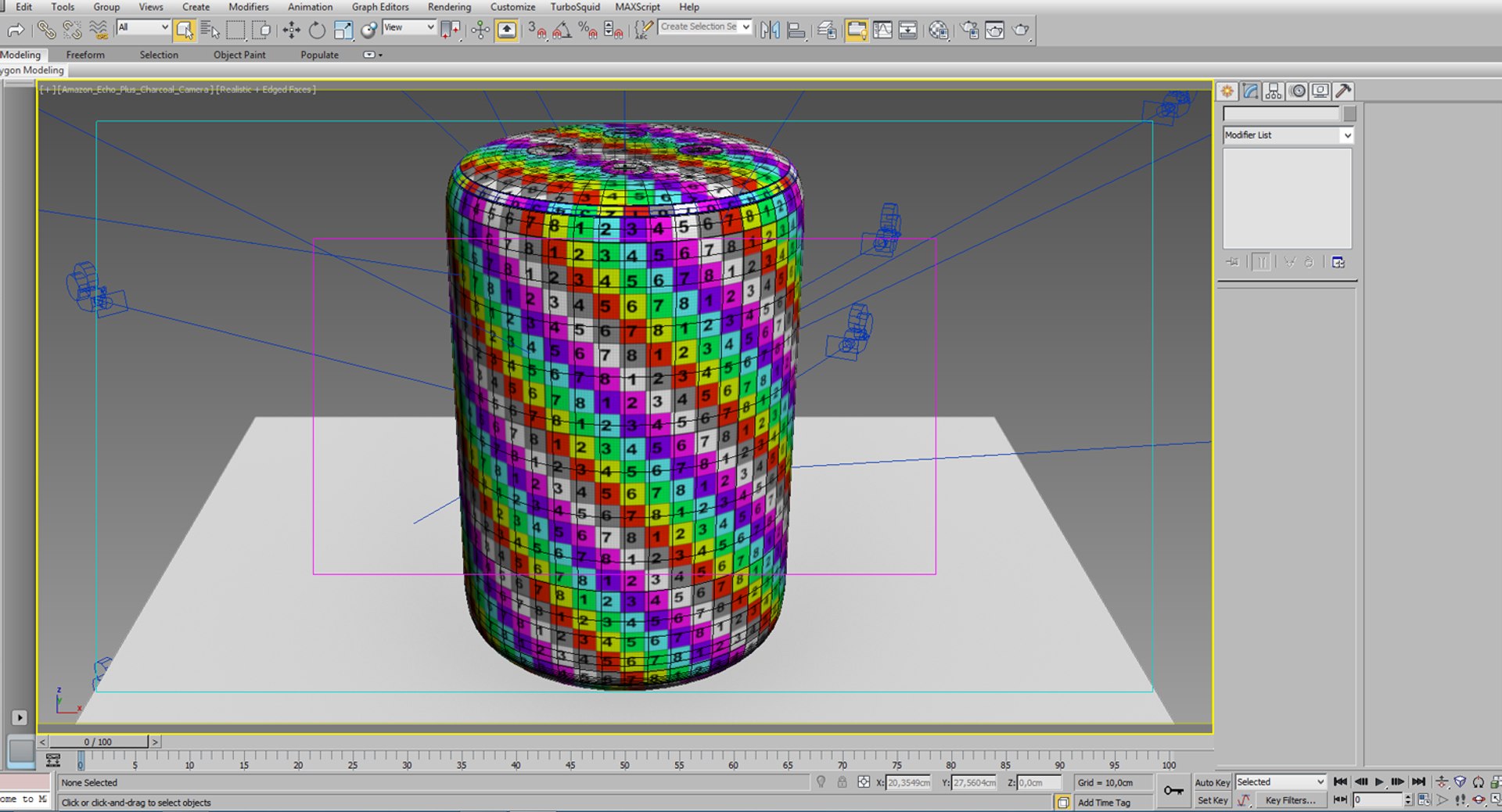1502x812 pixels.
Task: Click the Mirror tool icon
Action: [x=770, y=30]
